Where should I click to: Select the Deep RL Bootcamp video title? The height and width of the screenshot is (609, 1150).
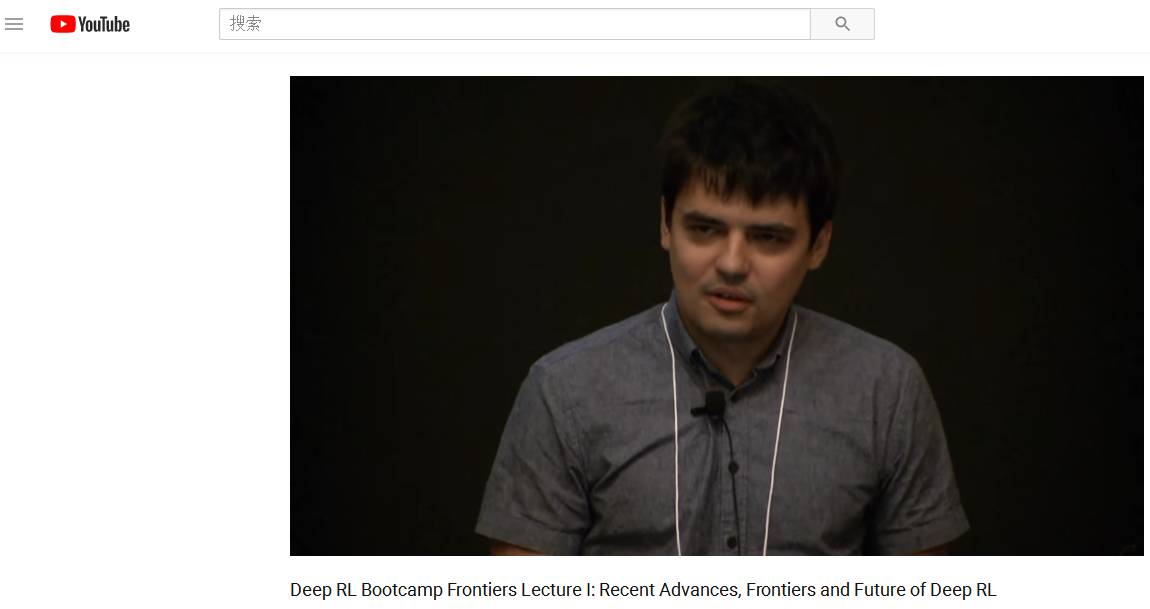point(643,590)
